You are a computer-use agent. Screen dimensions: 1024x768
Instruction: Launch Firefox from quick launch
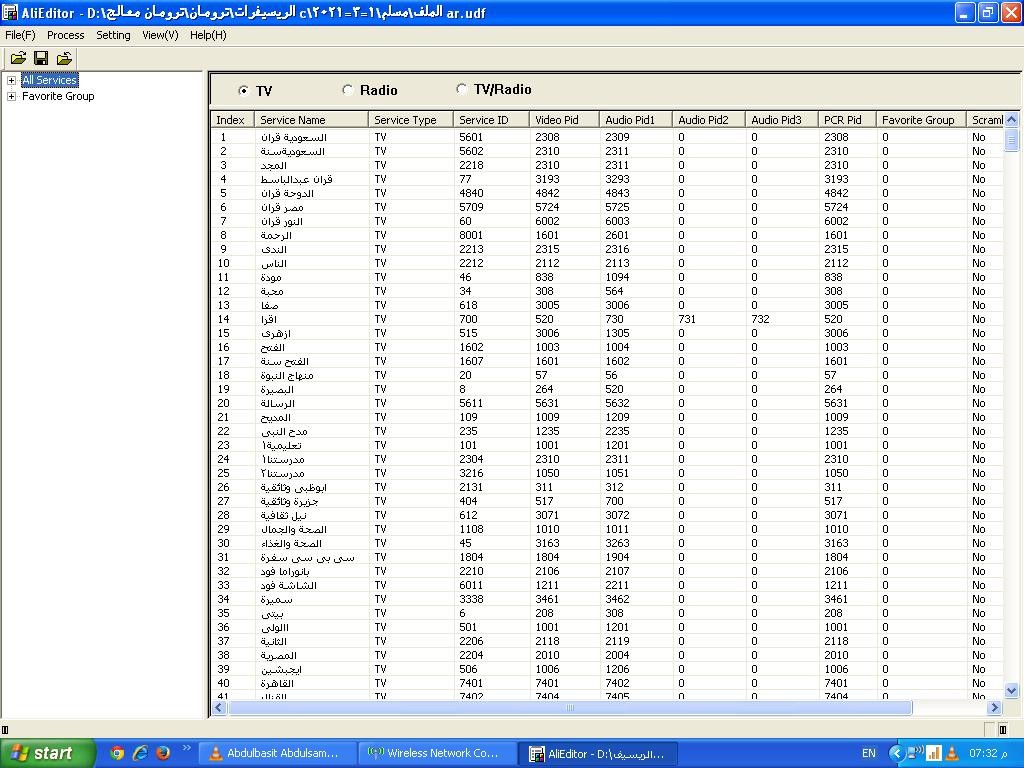tap(162, 753)
